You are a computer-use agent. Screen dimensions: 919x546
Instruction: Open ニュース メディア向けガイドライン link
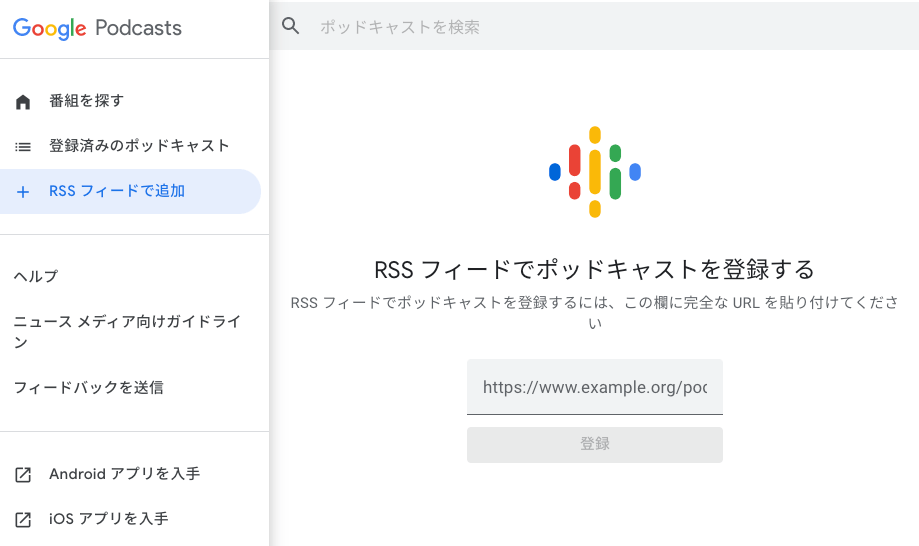127,332
